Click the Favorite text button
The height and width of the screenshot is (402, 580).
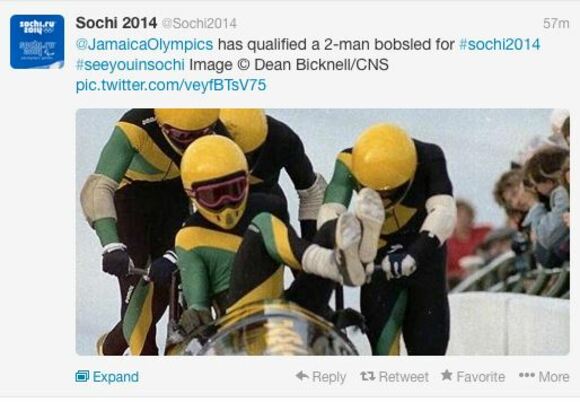(480, 376)
